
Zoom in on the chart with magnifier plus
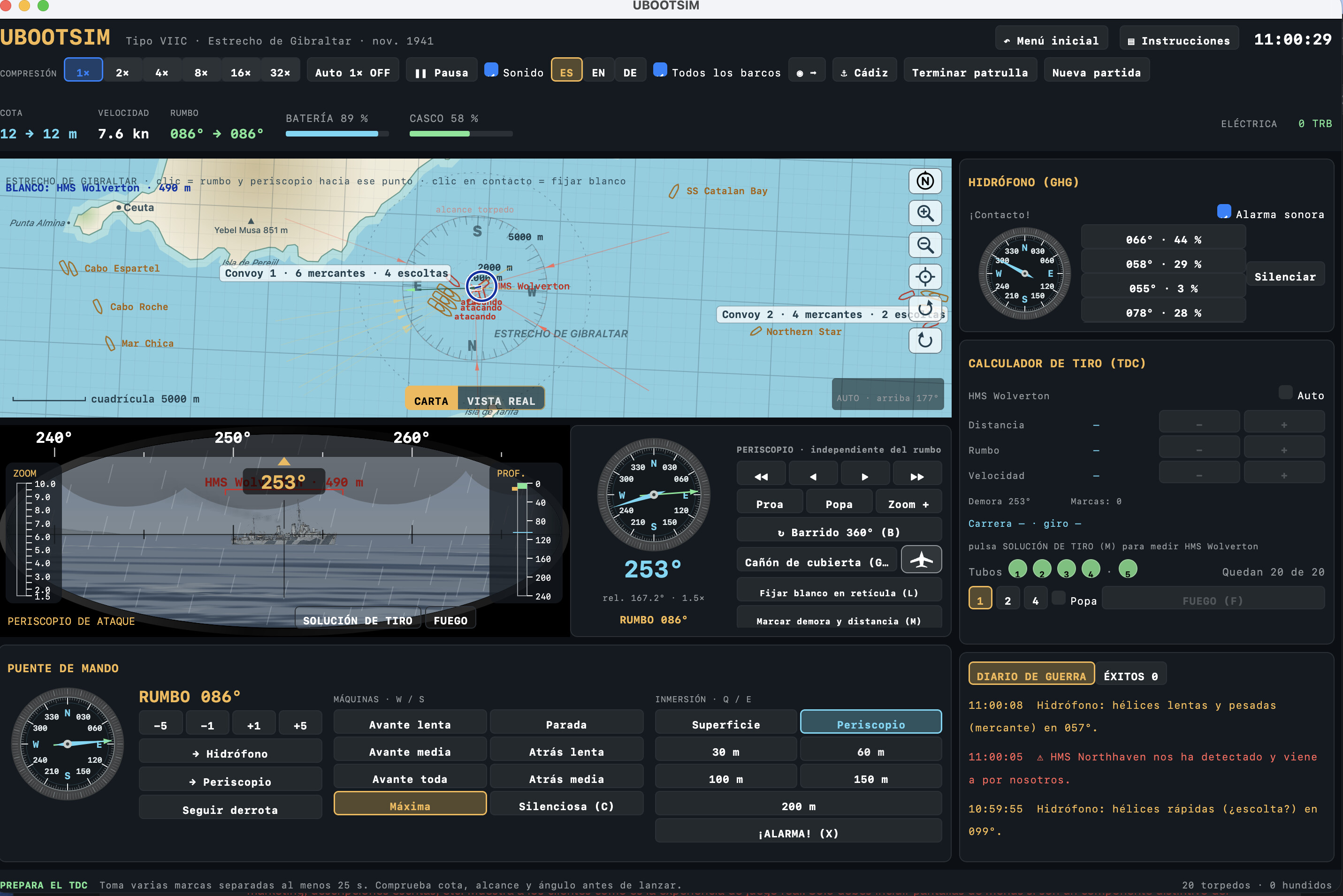click(925, 214)
